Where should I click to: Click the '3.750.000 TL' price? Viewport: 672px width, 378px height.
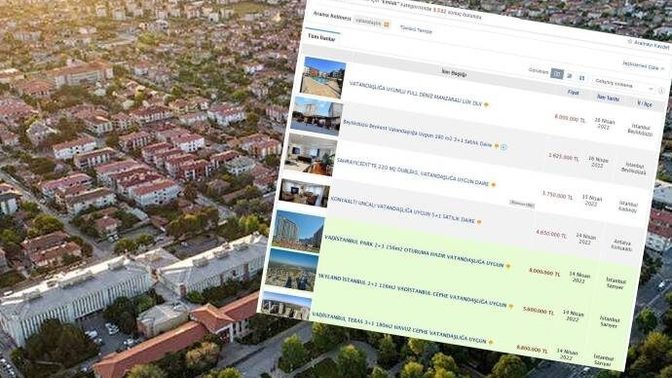point(557,195)
